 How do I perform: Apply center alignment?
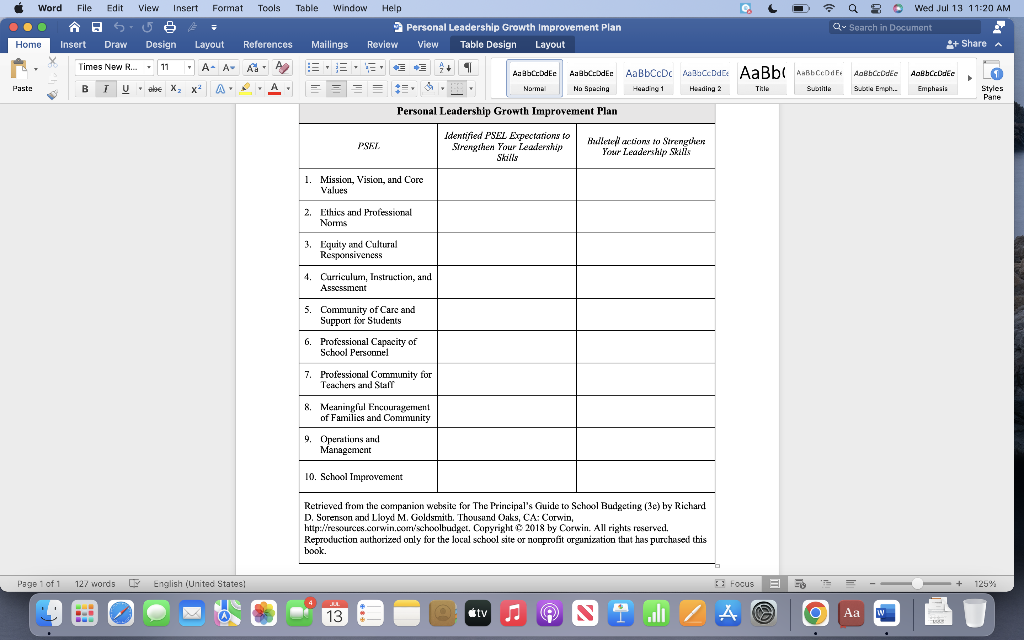[x=335, y=88]
